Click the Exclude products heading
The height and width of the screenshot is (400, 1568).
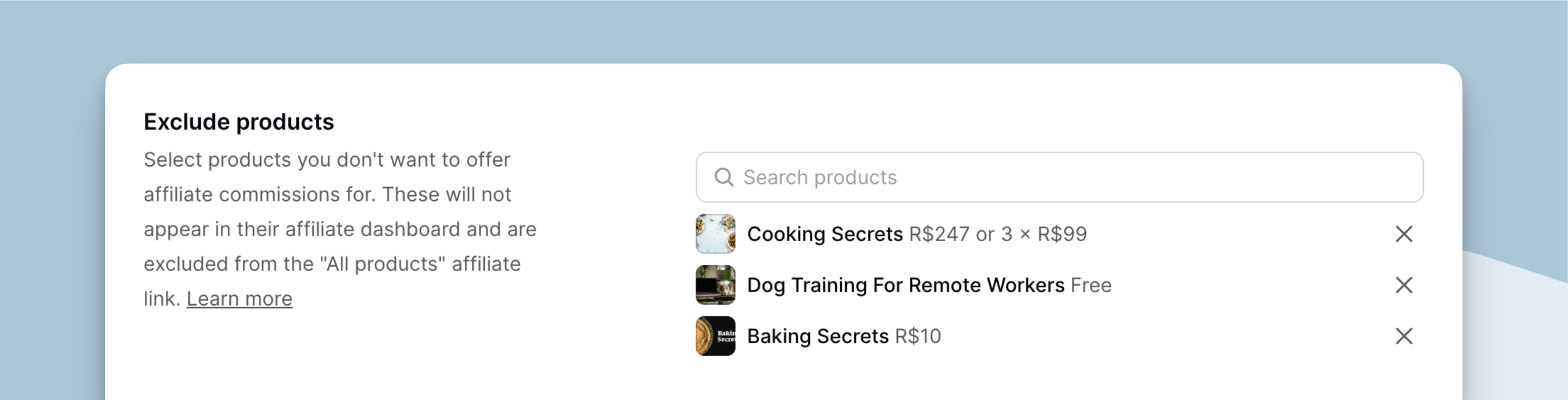(239, 122)
